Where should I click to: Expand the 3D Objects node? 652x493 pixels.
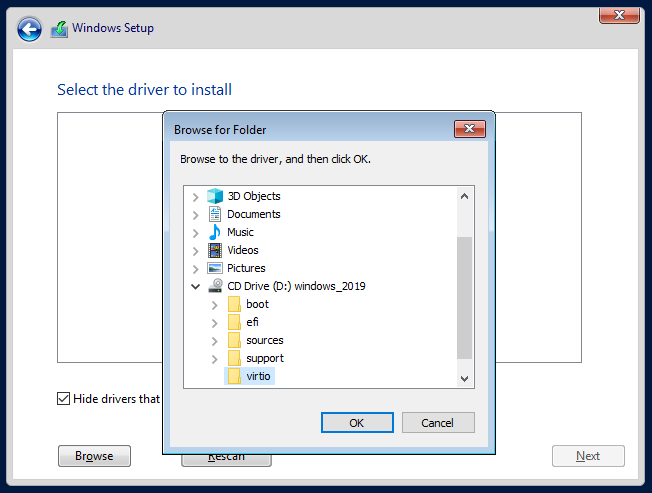click(x=195, y=197)
